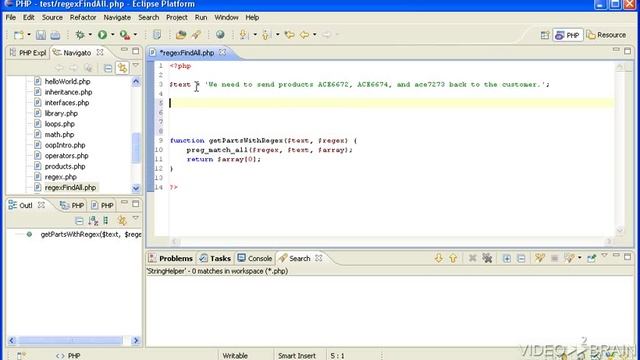Toggle Sort alphabetically in Outline view
Viewport: 640px width, 360px height.
click(93, 221)
